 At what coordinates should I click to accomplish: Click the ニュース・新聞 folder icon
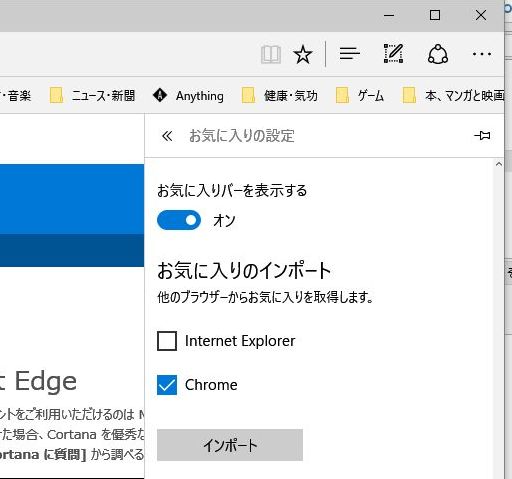(x=56, y=95)
